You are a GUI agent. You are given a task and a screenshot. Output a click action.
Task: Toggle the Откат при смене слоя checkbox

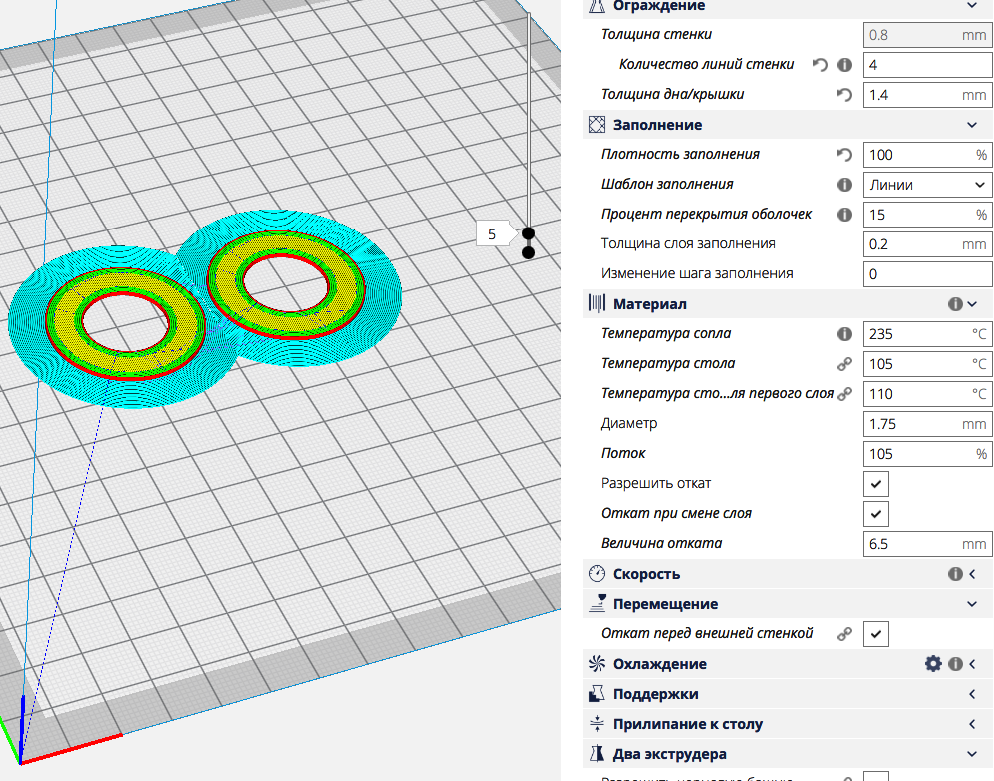pos(875,514)
